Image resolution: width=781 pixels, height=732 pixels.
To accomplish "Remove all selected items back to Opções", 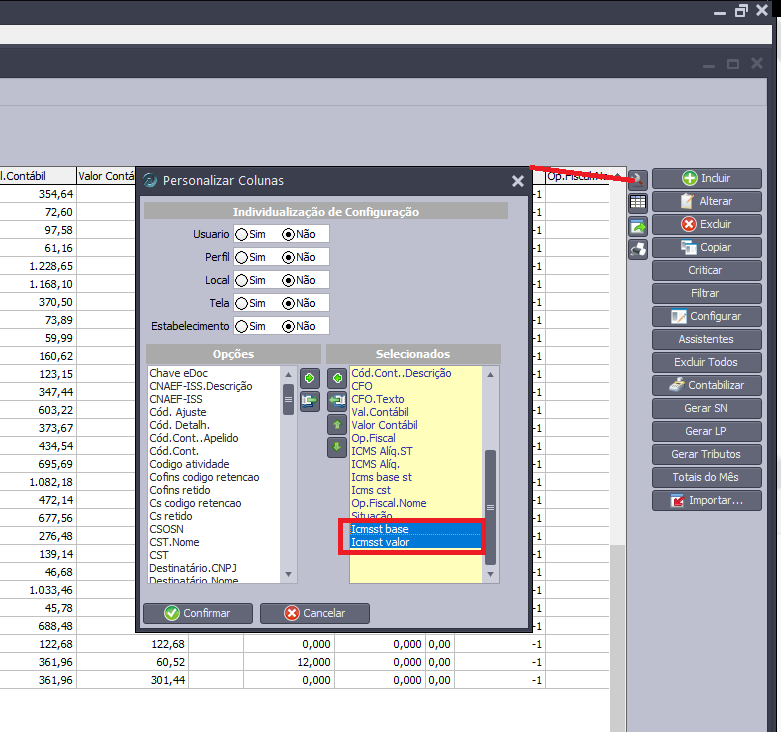I will (337, 401).
